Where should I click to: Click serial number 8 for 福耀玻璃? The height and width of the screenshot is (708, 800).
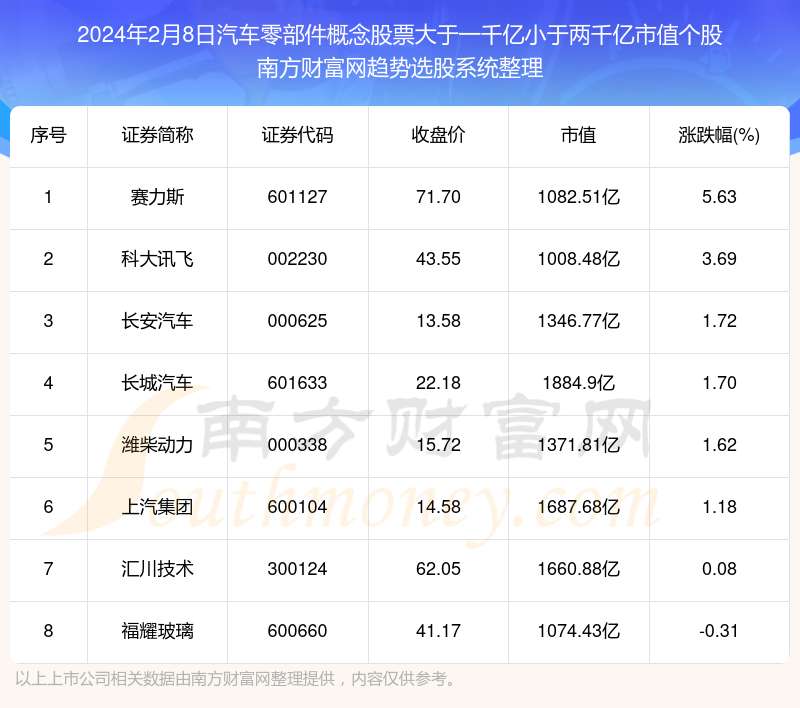(x=48, y=631)
